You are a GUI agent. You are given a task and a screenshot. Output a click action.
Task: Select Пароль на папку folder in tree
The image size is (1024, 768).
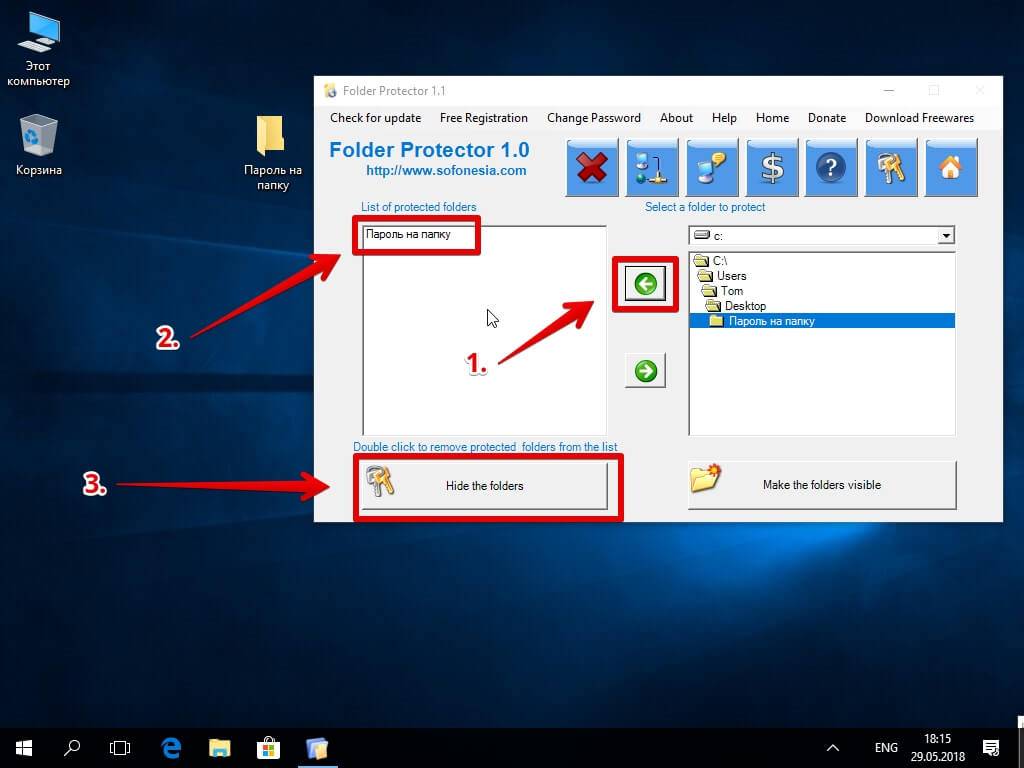pyautogui.click(x=822, y=321)
